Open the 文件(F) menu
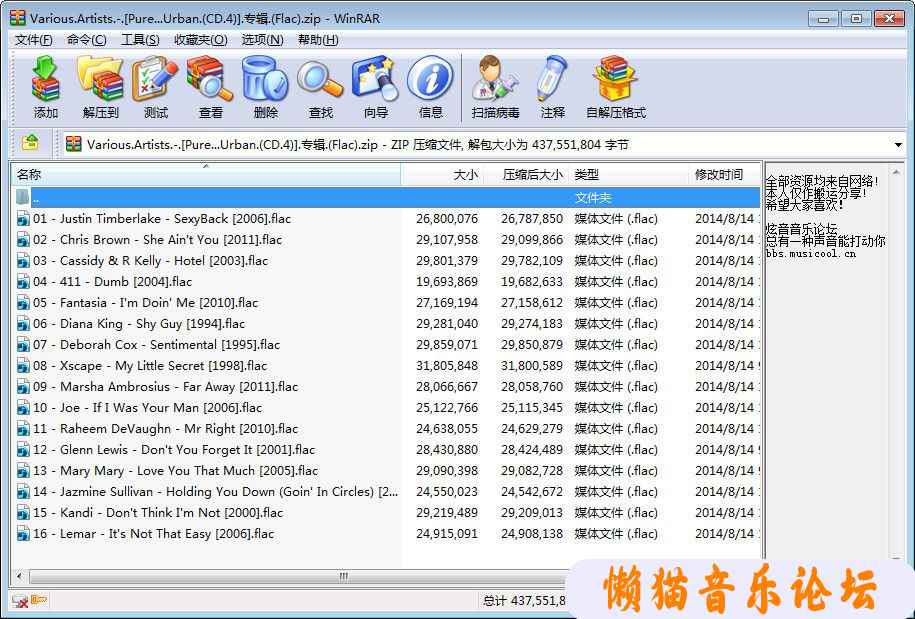Image resolution: width=915 pixels, height=619 pixels. pyautogui.click(x=33, y=40)
